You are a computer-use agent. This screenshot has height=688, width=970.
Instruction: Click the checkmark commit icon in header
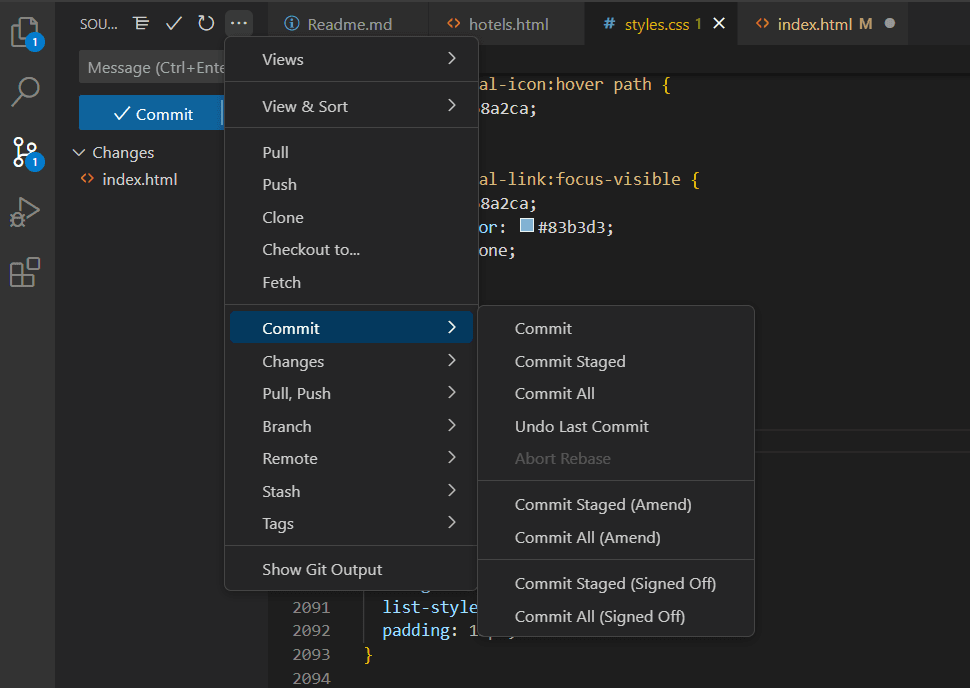(174, 24)
